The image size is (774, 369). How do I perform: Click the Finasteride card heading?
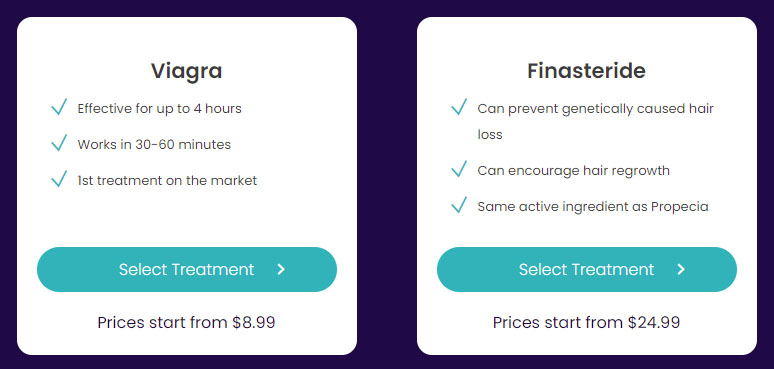click(586, 72)
